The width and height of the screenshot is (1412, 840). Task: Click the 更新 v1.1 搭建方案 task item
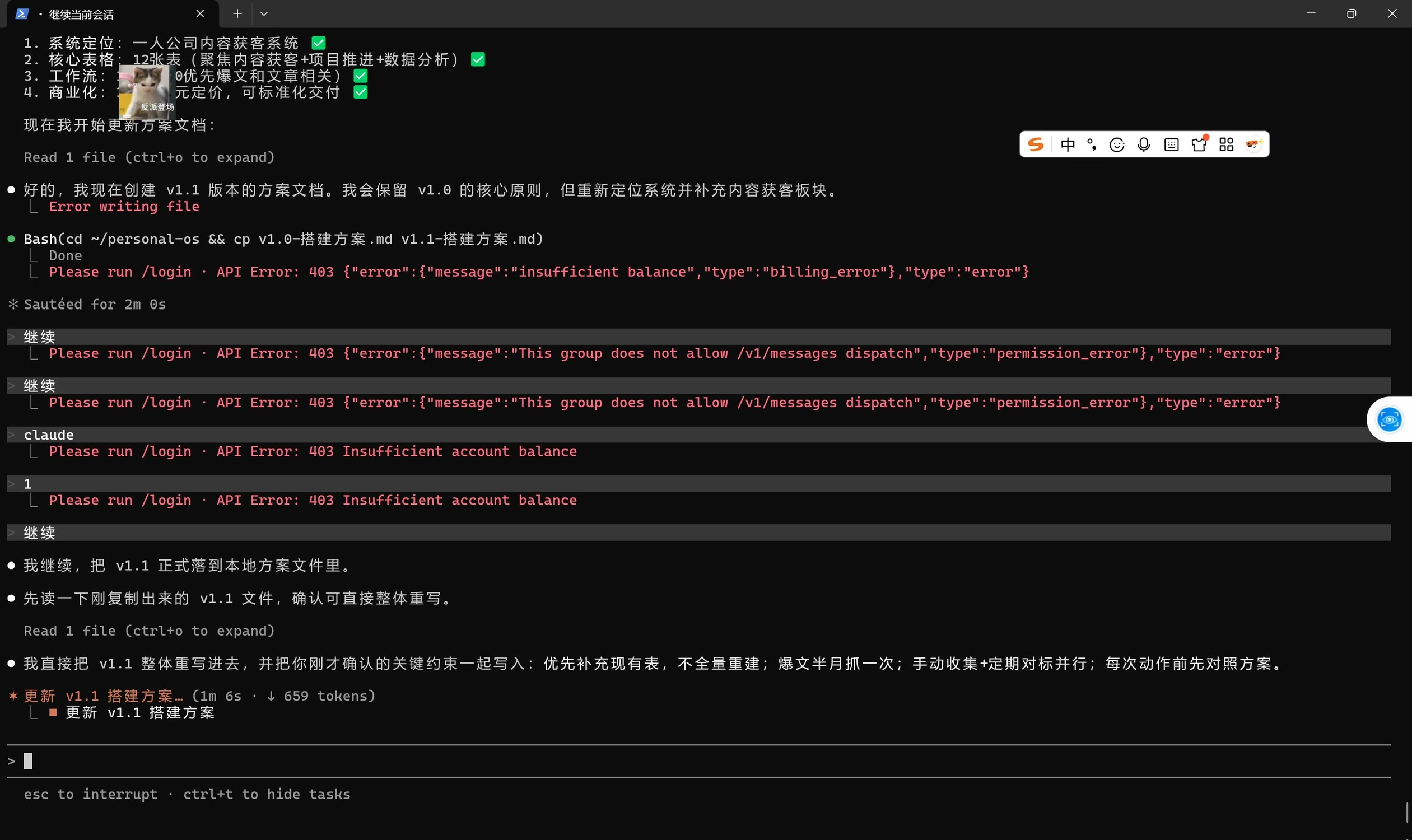(140, 712)
